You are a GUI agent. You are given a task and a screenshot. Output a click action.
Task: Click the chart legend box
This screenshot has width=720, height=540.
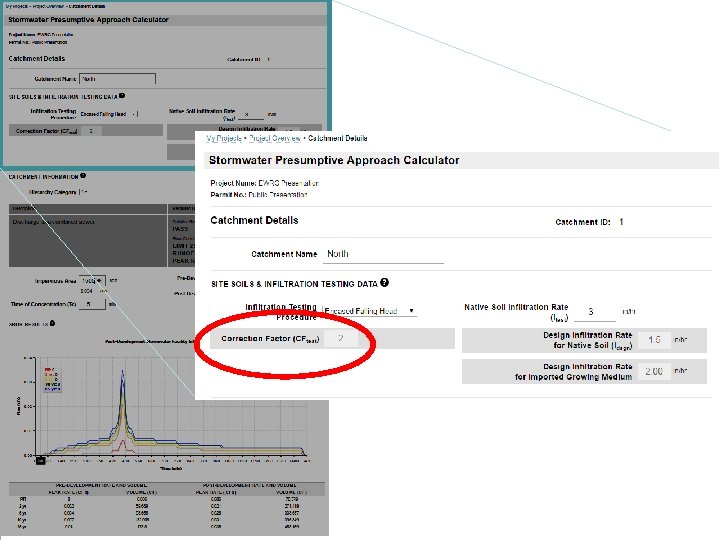pos(52,379)
